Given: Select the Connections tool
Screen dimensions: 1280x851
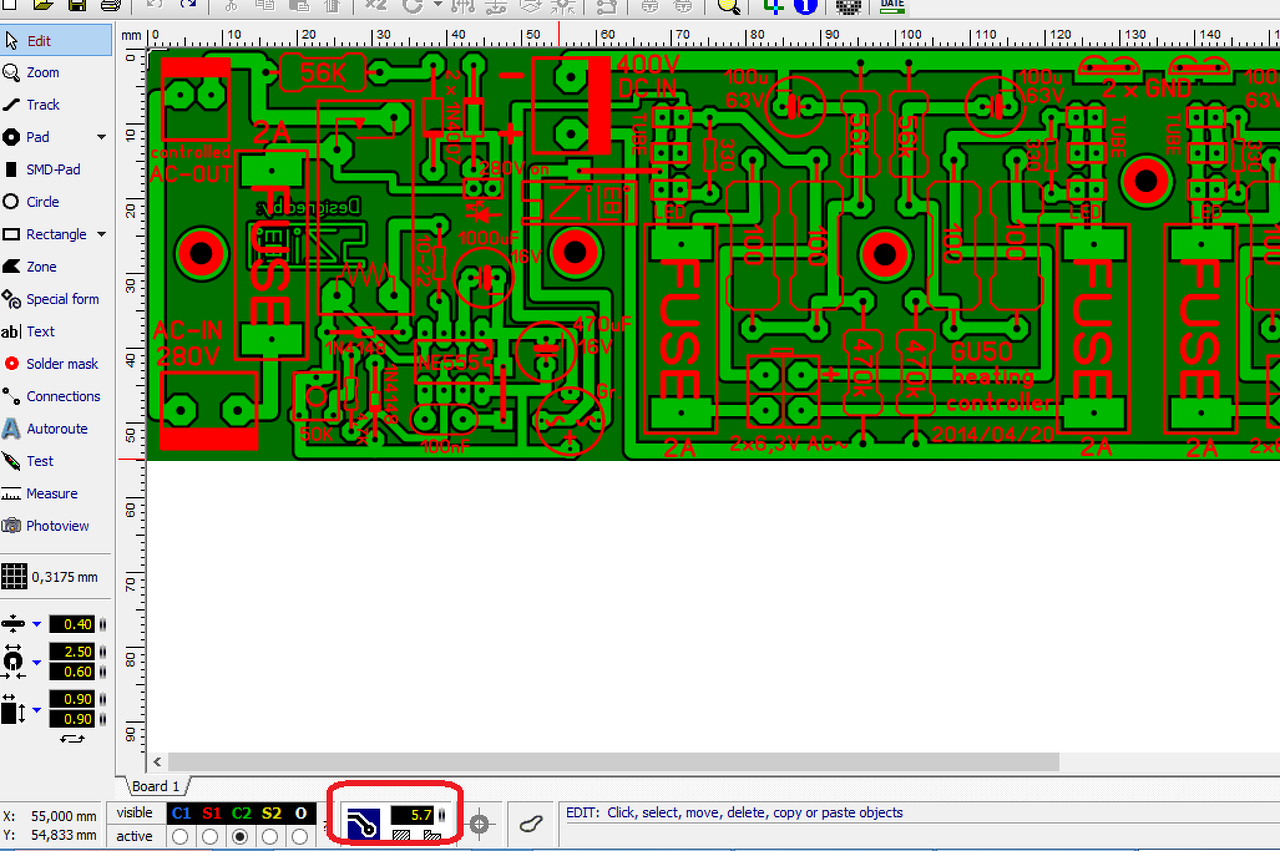Looking at the screenshot, I should click(56, 396).
